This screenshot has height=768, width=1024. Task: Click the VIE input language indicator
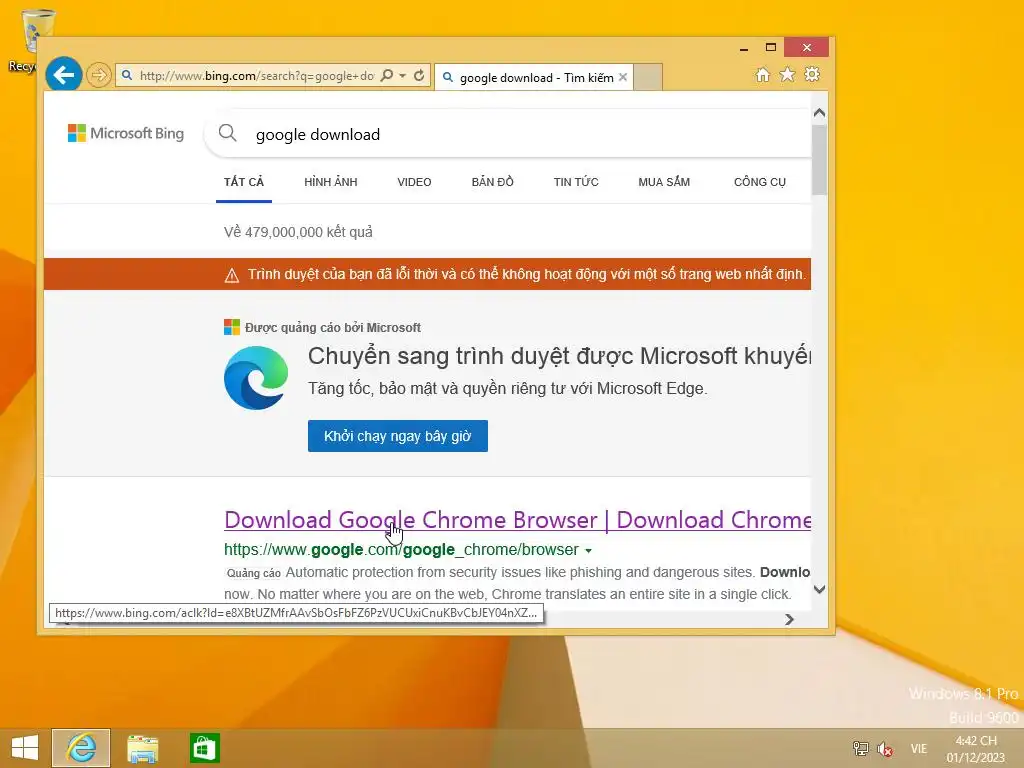pos(918,748)
